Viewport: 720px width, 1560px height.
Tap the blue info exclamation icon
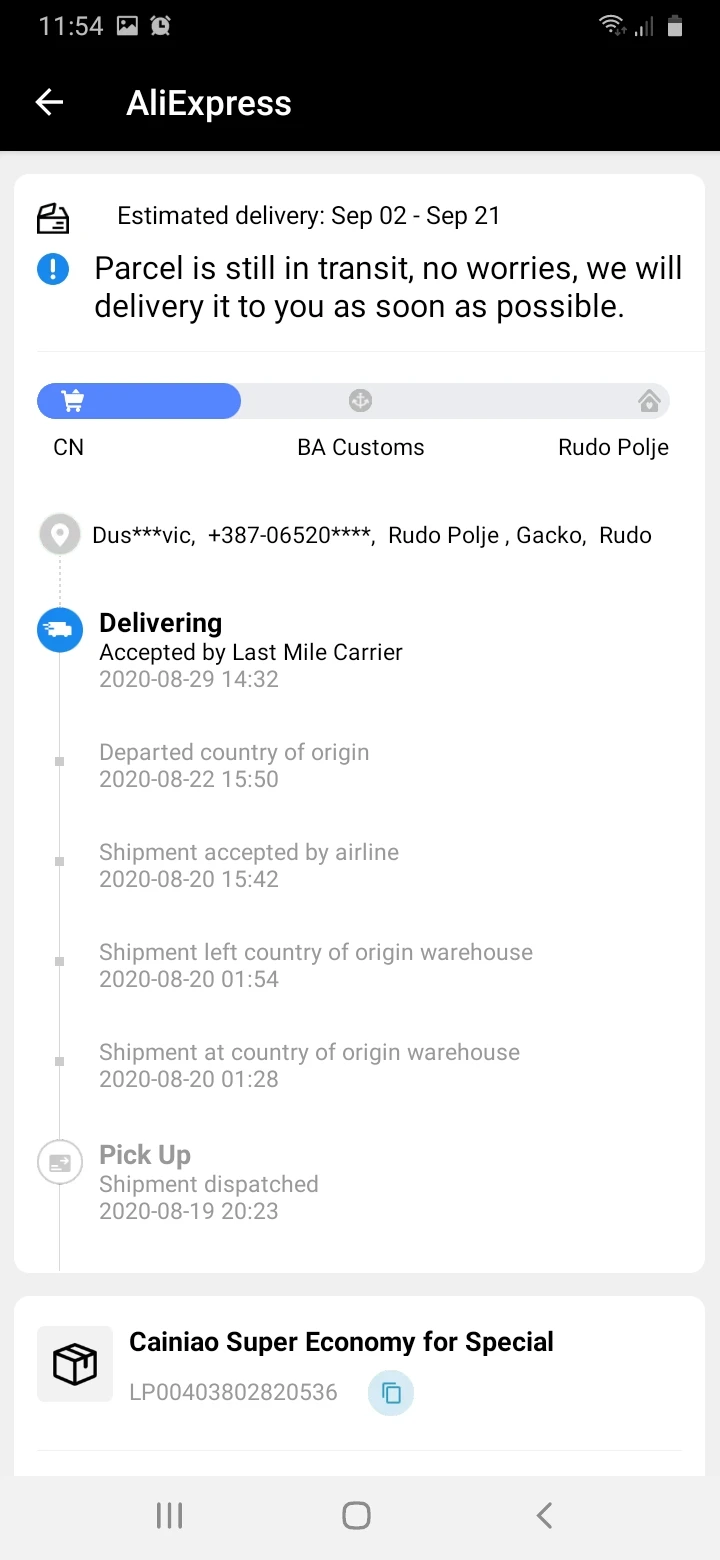coord(53,269)
